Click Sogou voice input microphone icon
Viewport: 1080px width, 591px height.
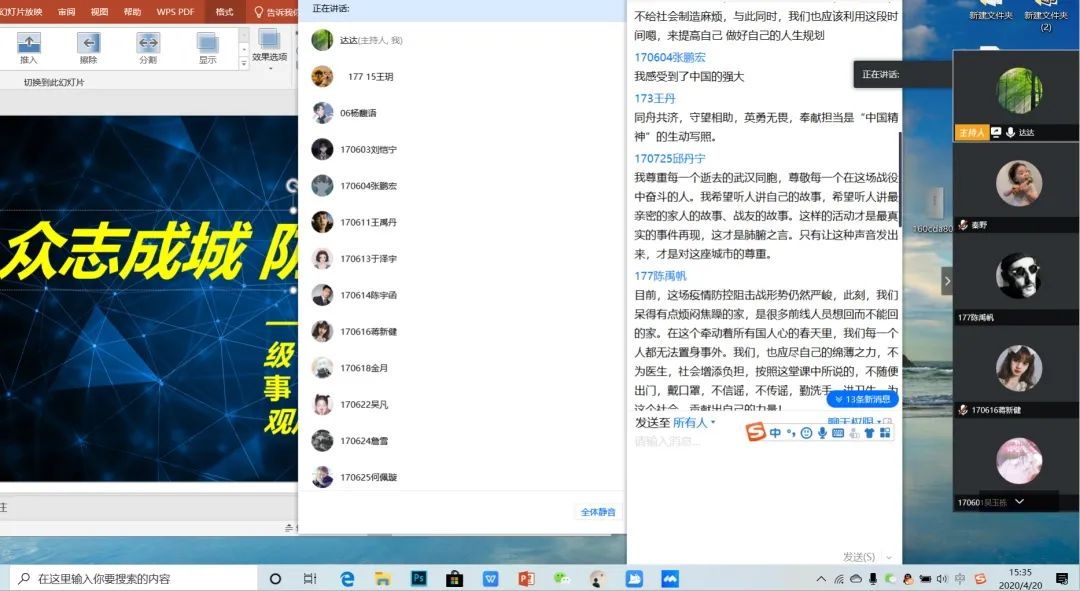click(x=822, y=433)
